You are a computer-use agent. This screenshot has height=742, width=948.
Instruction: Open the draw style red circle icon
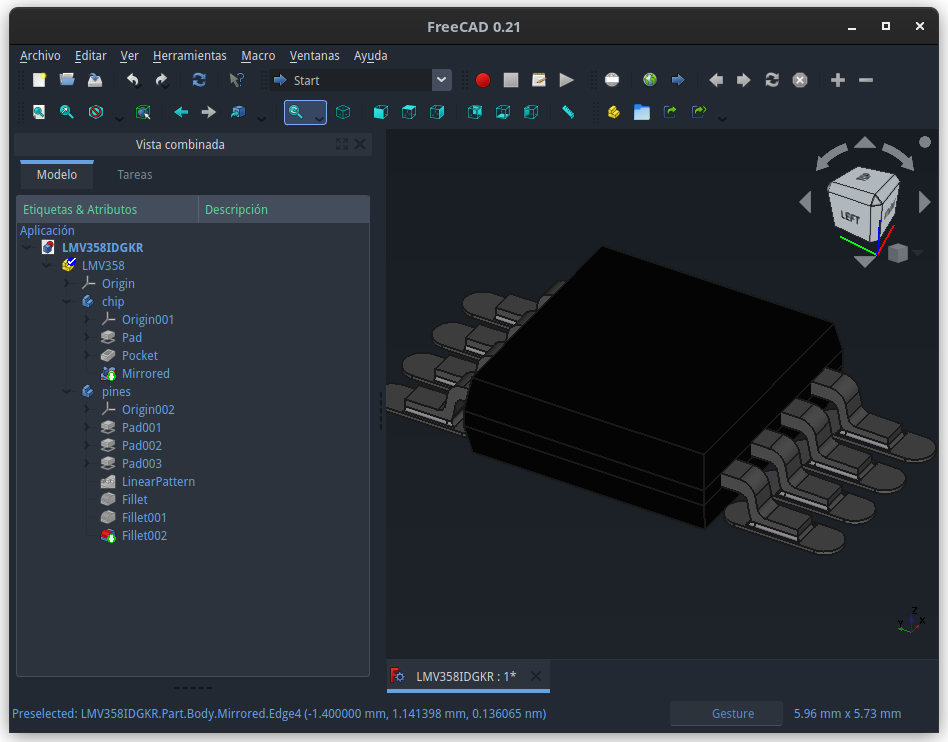96,112
